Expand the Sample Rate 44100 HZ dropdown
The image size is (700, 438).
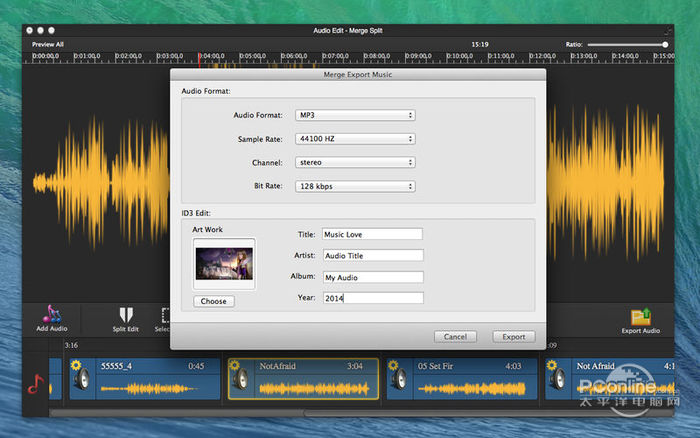(354, 139)
